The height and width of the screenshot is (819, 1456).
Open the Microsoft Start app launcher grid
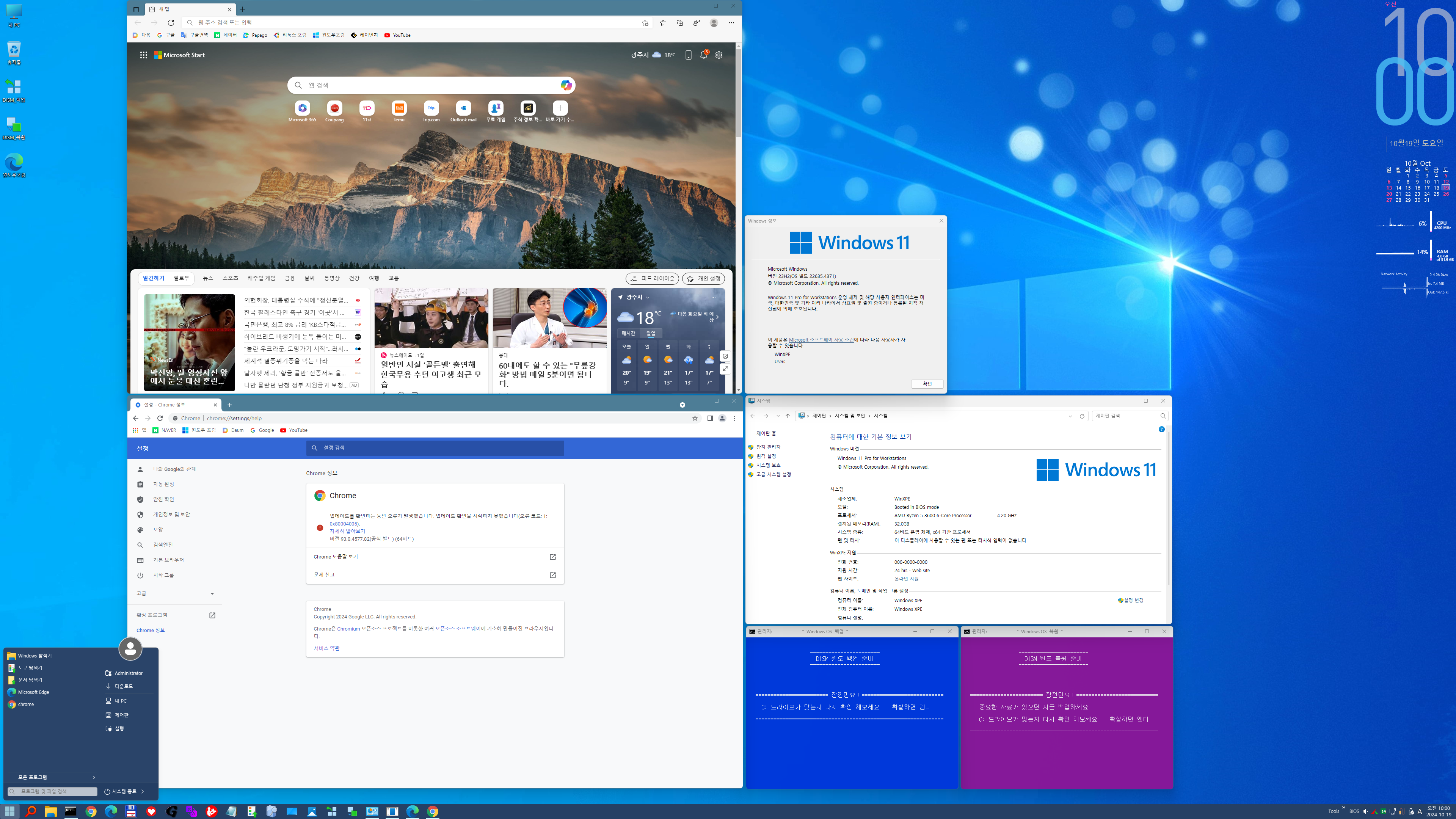click(144, 55)
